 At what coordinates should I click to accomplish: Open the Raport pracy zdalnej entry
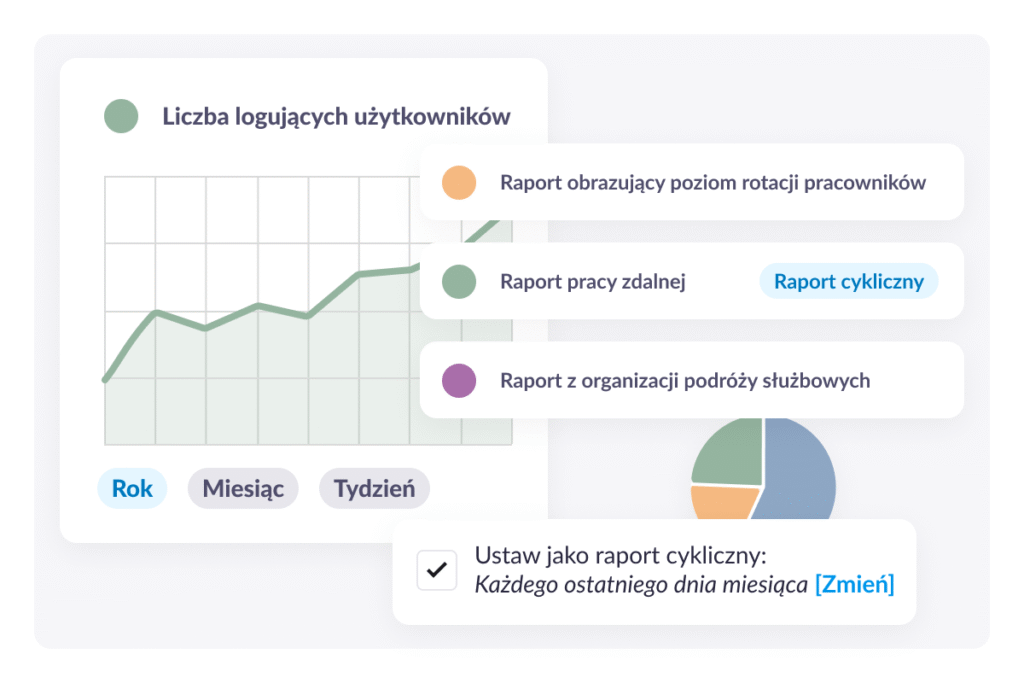point(592,282)
